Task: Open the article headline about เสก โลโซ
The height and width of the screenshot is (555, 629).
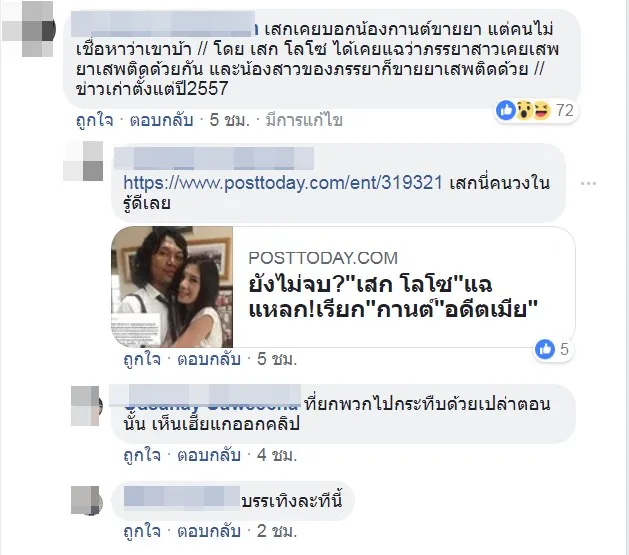Action: [392, 297]
